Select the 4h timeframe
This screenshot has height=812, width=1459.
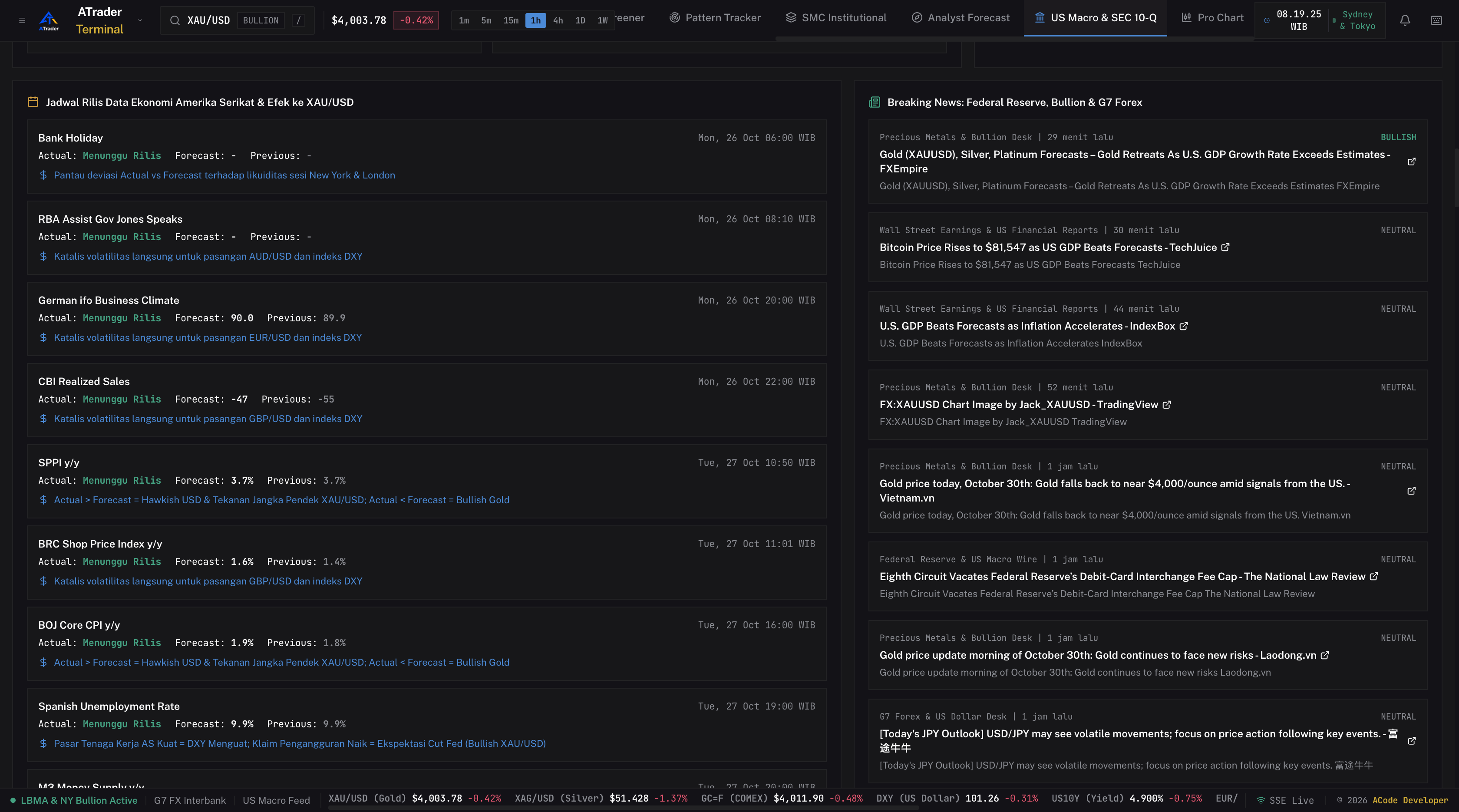(x=558, y=20)
